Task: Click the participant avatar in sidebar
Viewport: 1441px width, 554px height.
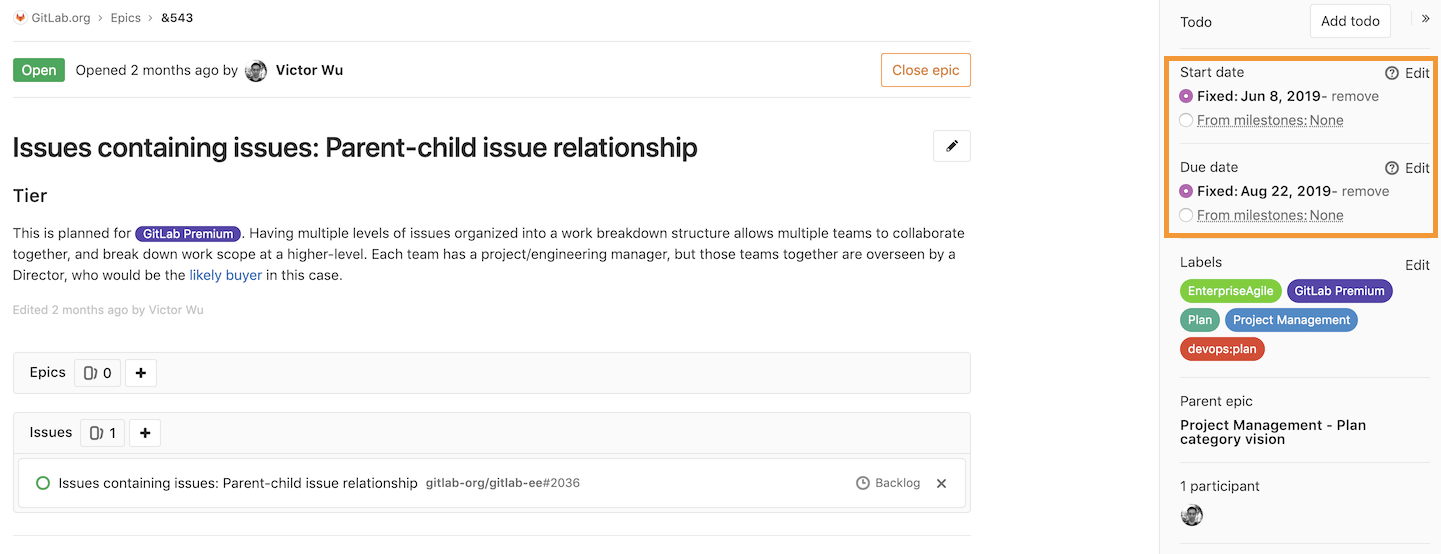Action: coord(1191,515)
